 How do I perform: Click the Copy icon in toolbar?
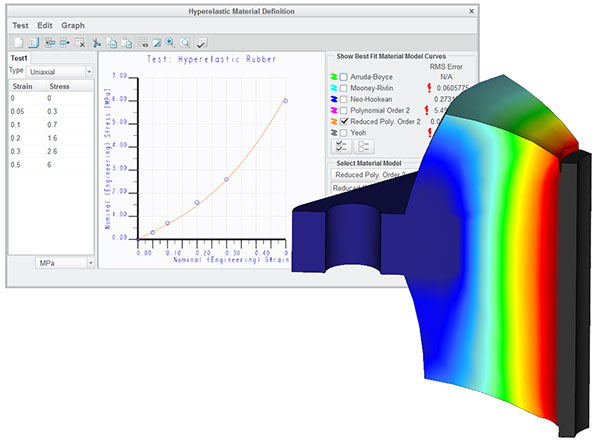point(112,43)
